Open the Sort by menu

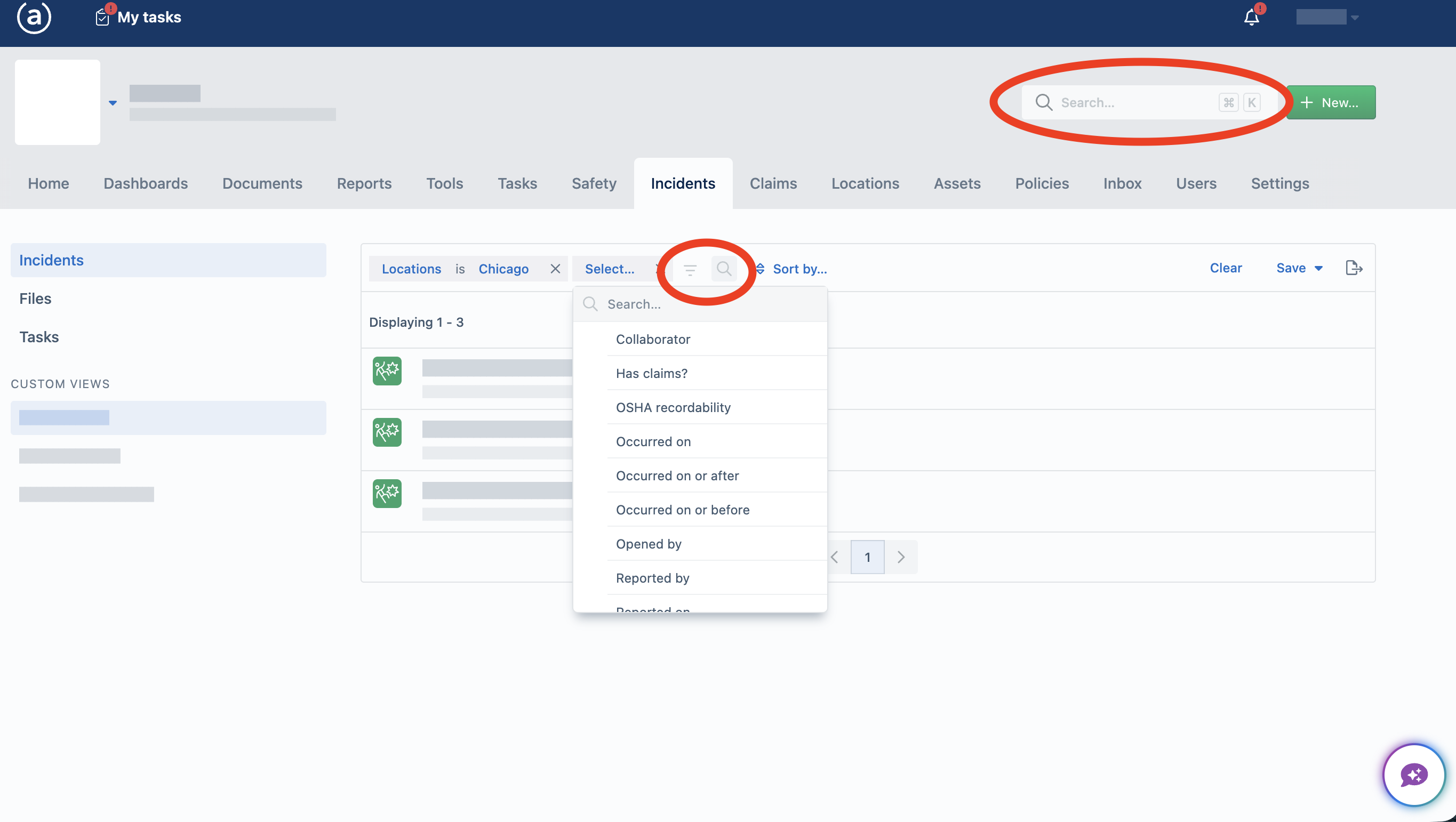click(x=792, y=269)
